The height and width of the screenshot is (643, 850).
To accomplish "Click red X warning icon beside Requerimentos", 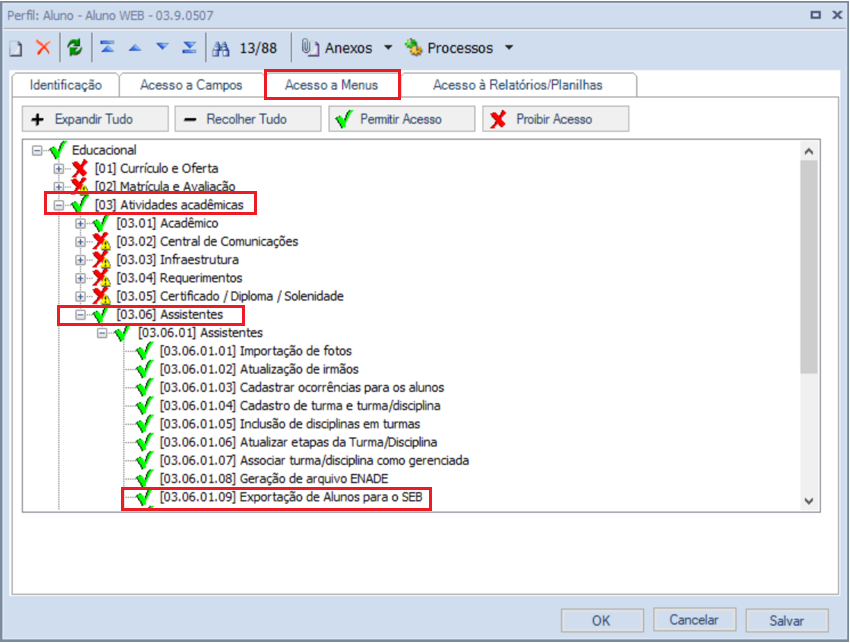I will pyautogui.click(x=101, y=278).
